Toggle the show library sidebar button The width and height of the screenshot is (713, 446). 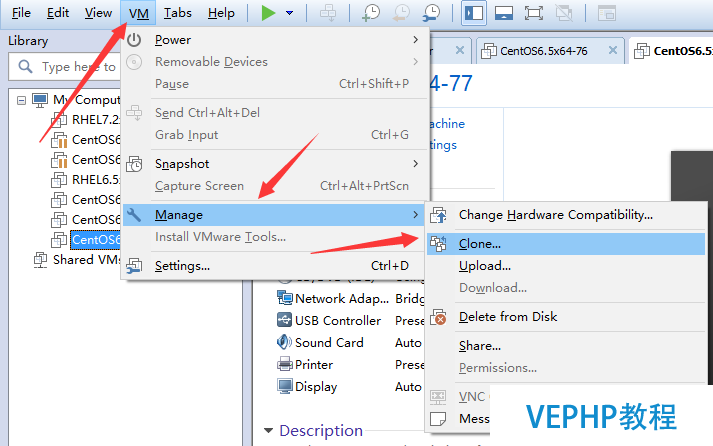474,13
